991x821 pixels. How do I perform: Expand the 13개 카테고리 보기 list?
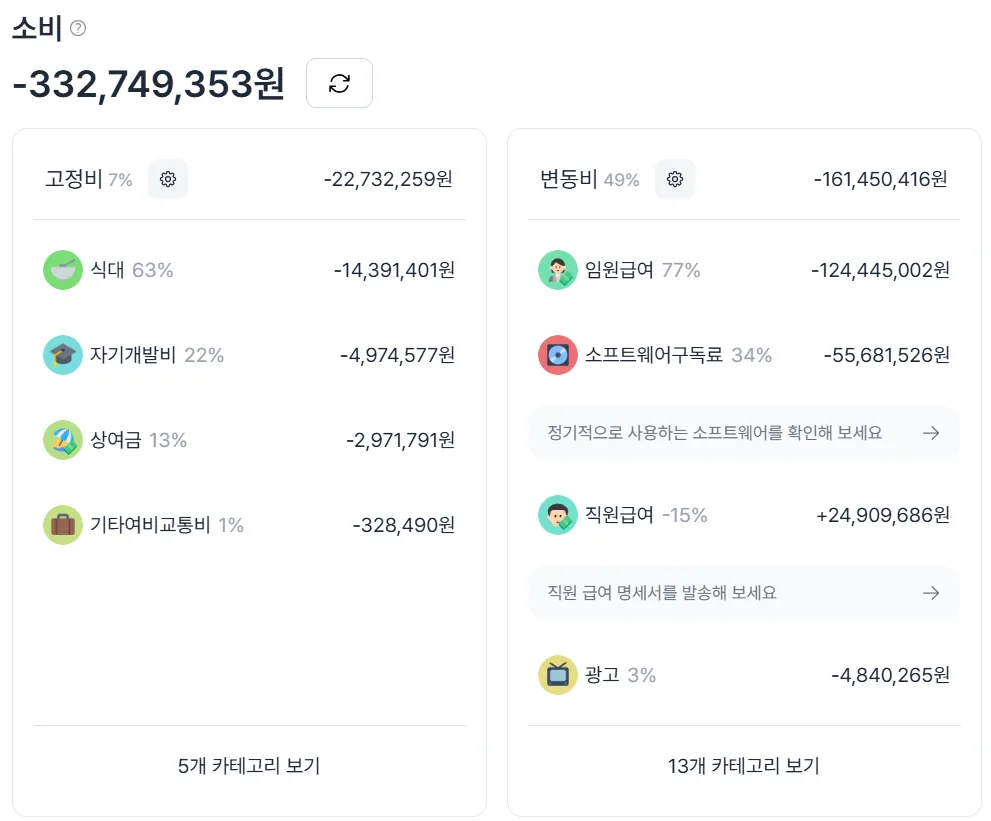pos(744,766)
